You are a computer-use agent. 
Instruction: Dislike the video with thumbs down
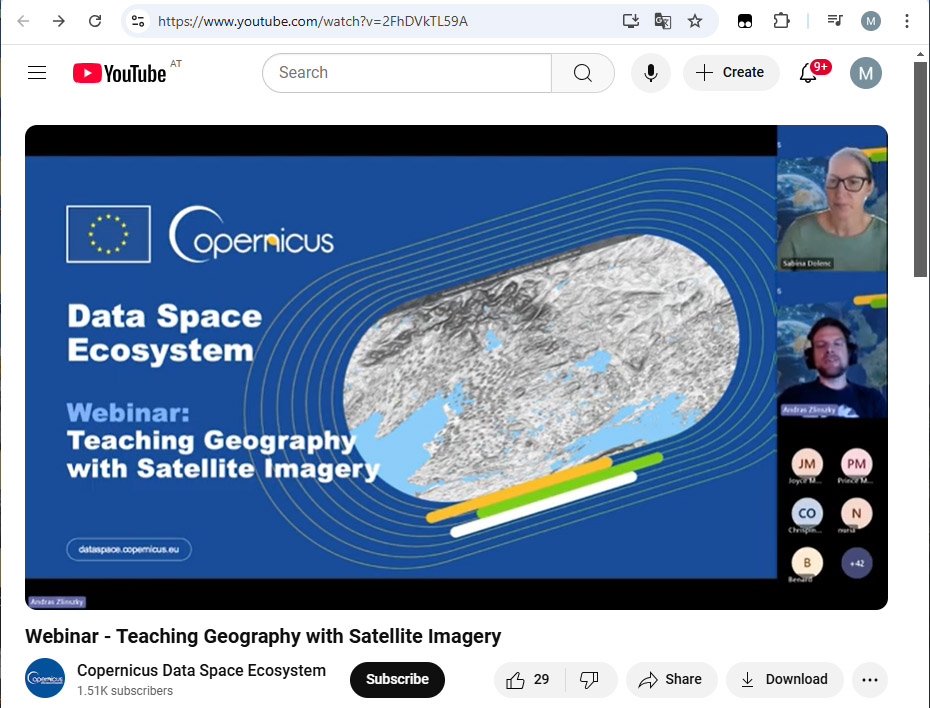click(590, 680)
